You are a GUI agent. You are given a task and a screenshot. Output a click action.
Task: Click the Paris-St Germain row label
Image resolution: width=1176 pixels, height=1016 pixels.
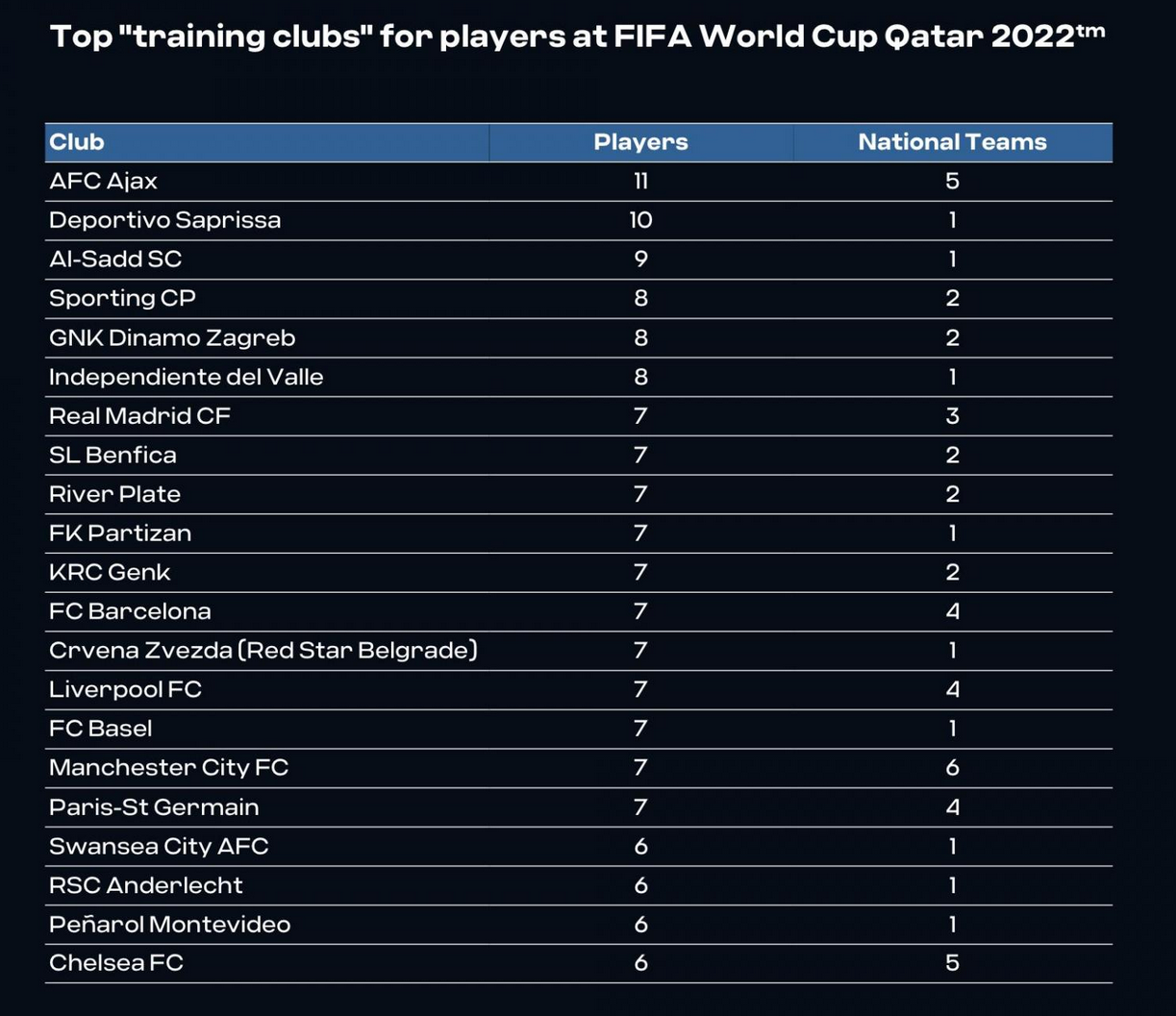[154, 807]
